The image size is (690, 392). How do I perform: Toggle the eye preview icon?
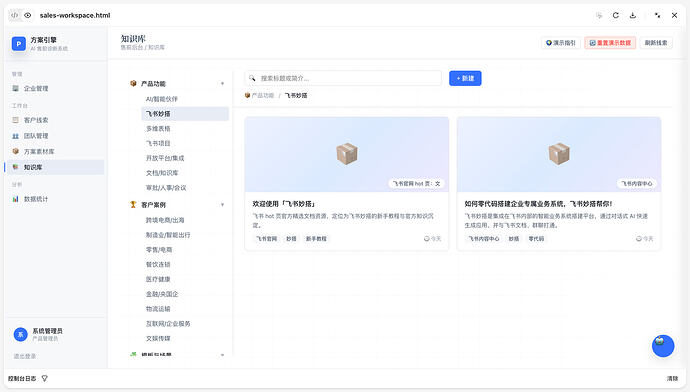click(28, 15)
